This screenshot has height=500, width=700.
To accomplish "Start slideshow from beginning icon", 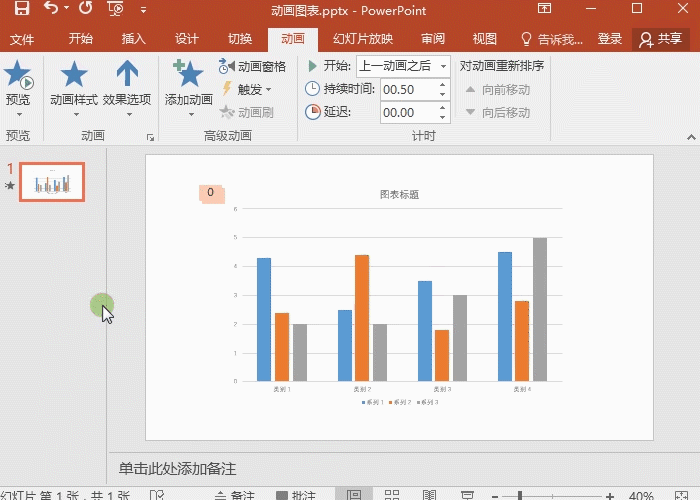I will [x=115, y=8].
